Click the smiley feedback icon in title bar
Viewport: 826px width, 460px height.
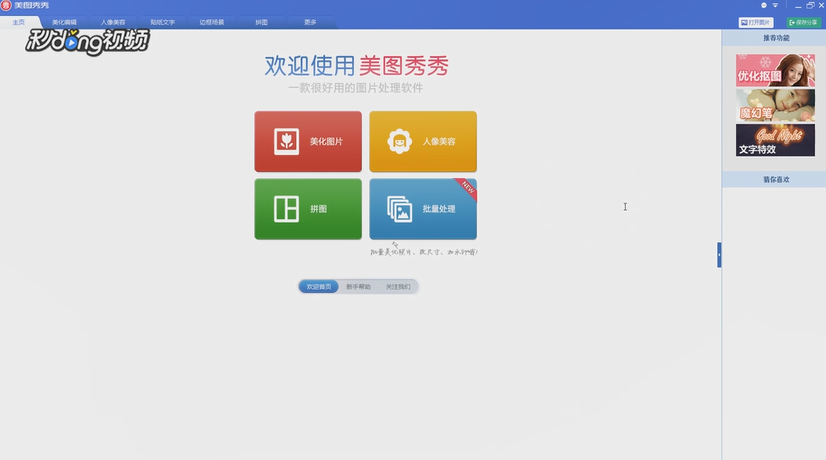[x=764, y=5]
